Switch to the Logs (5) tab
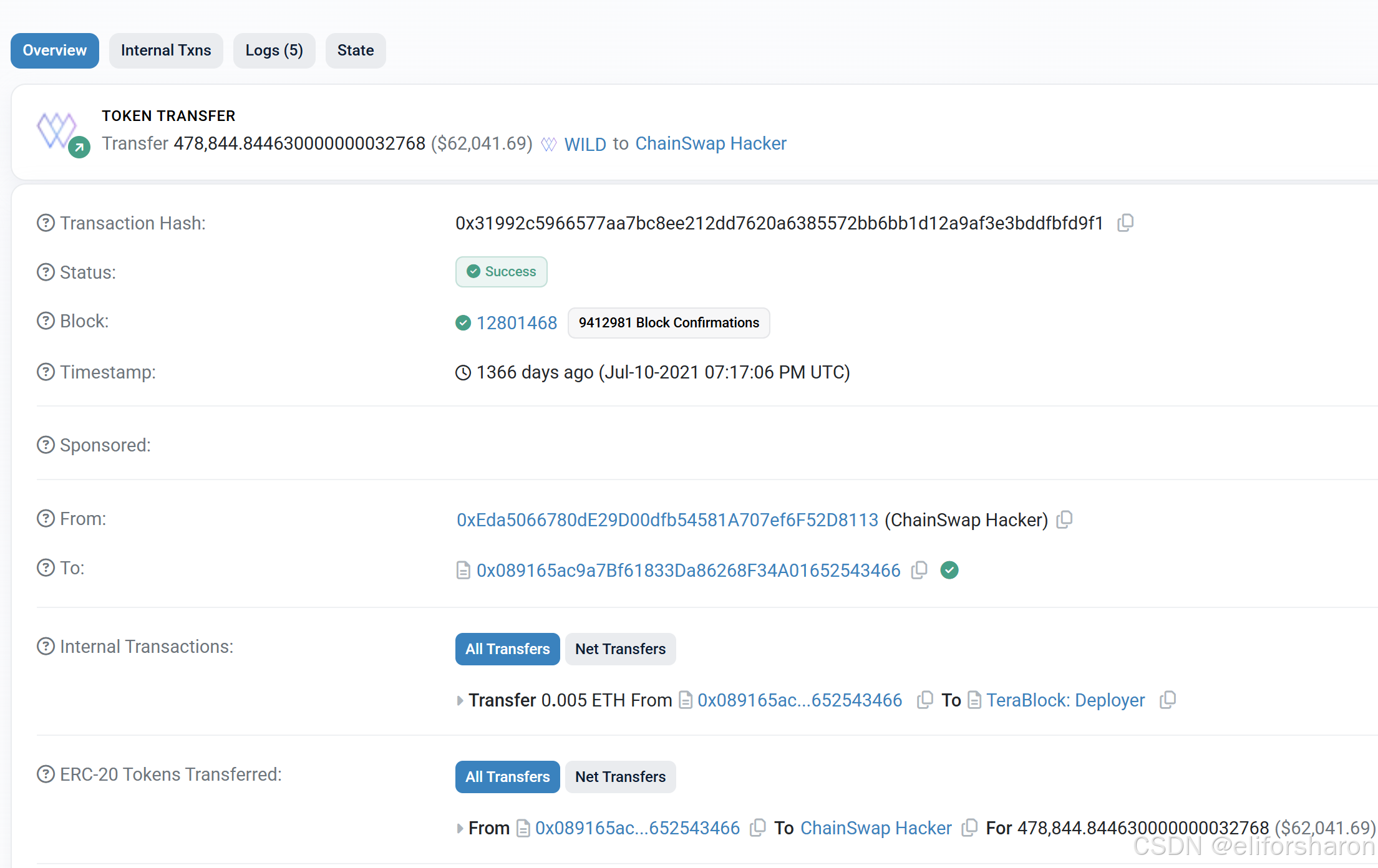Screen dimensions: 1378x868 [274, 51]
